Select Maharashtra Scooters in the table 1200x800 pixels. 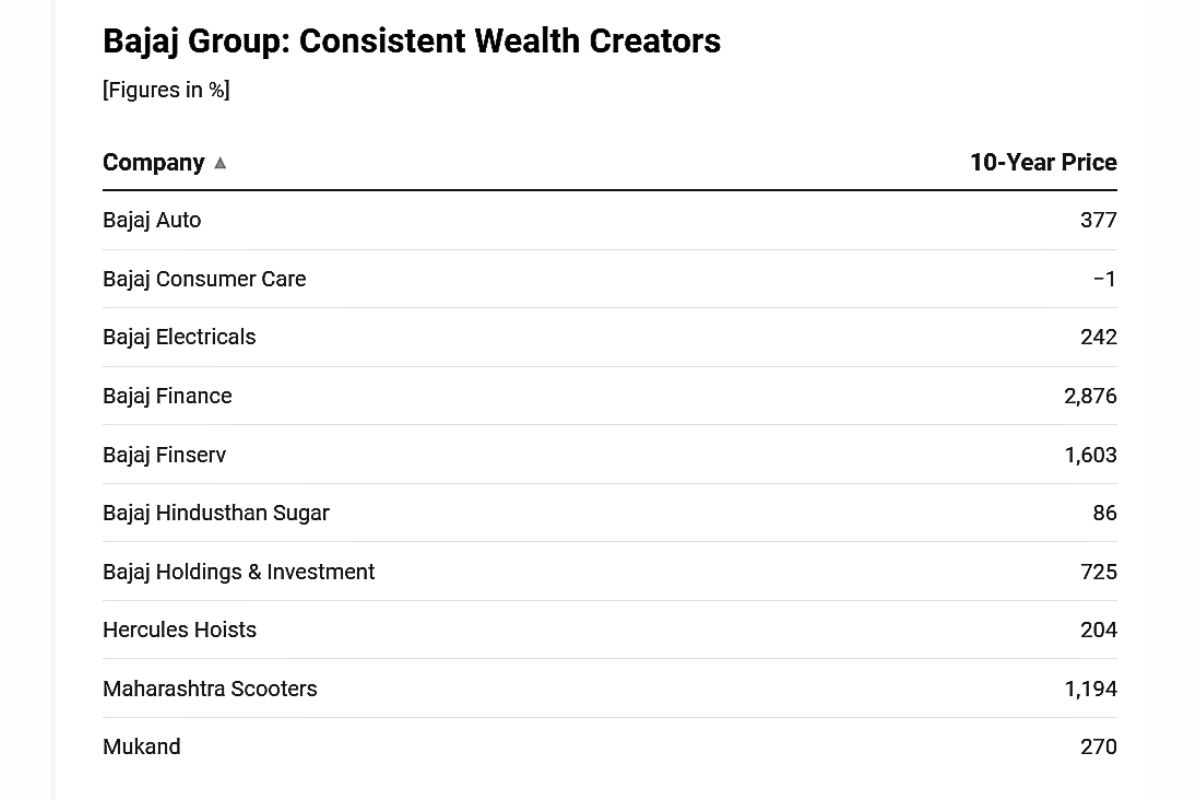point(210,689)
